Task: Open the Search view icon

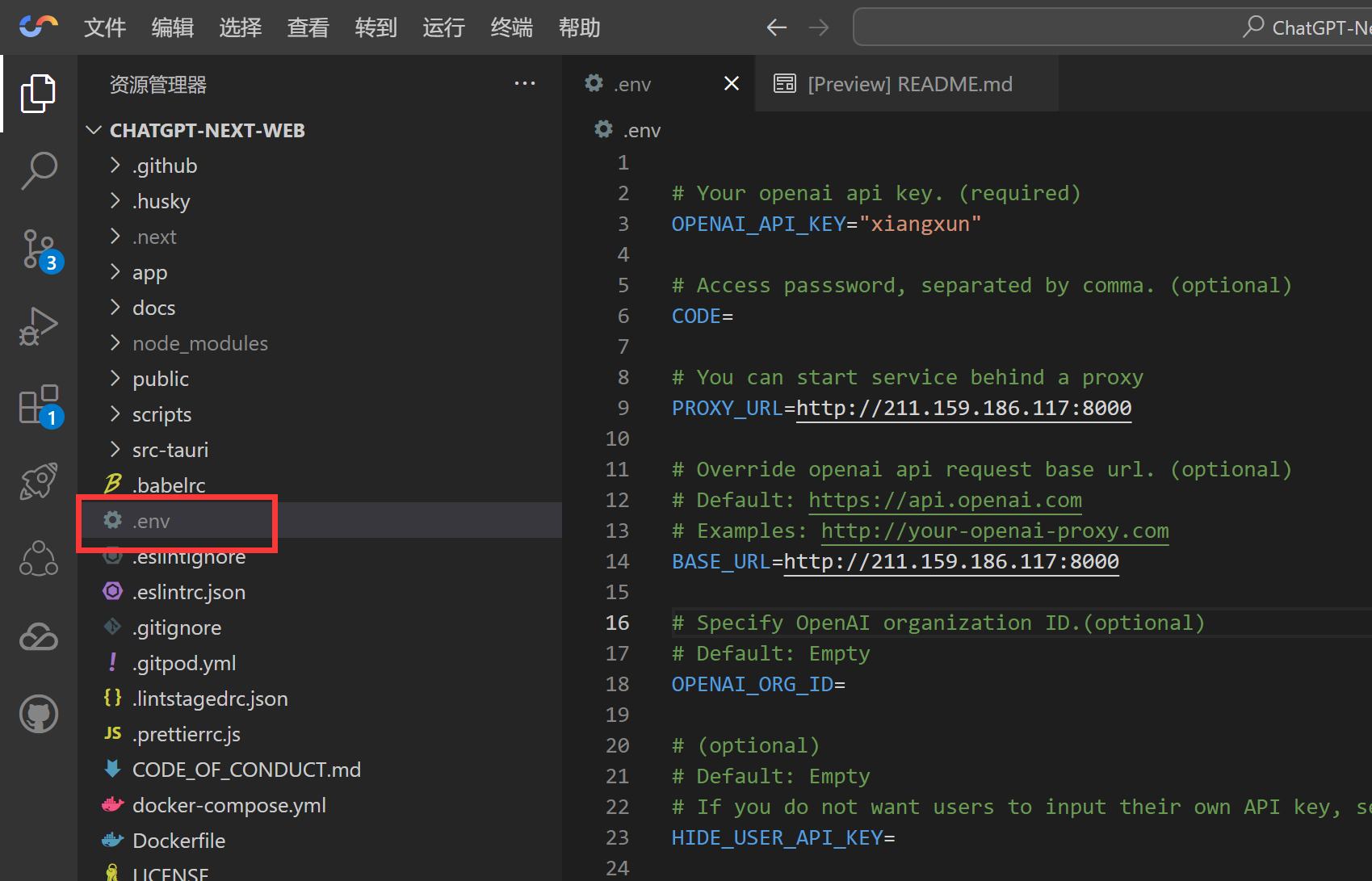Action: pyautogui.click(x=38, y=171)
